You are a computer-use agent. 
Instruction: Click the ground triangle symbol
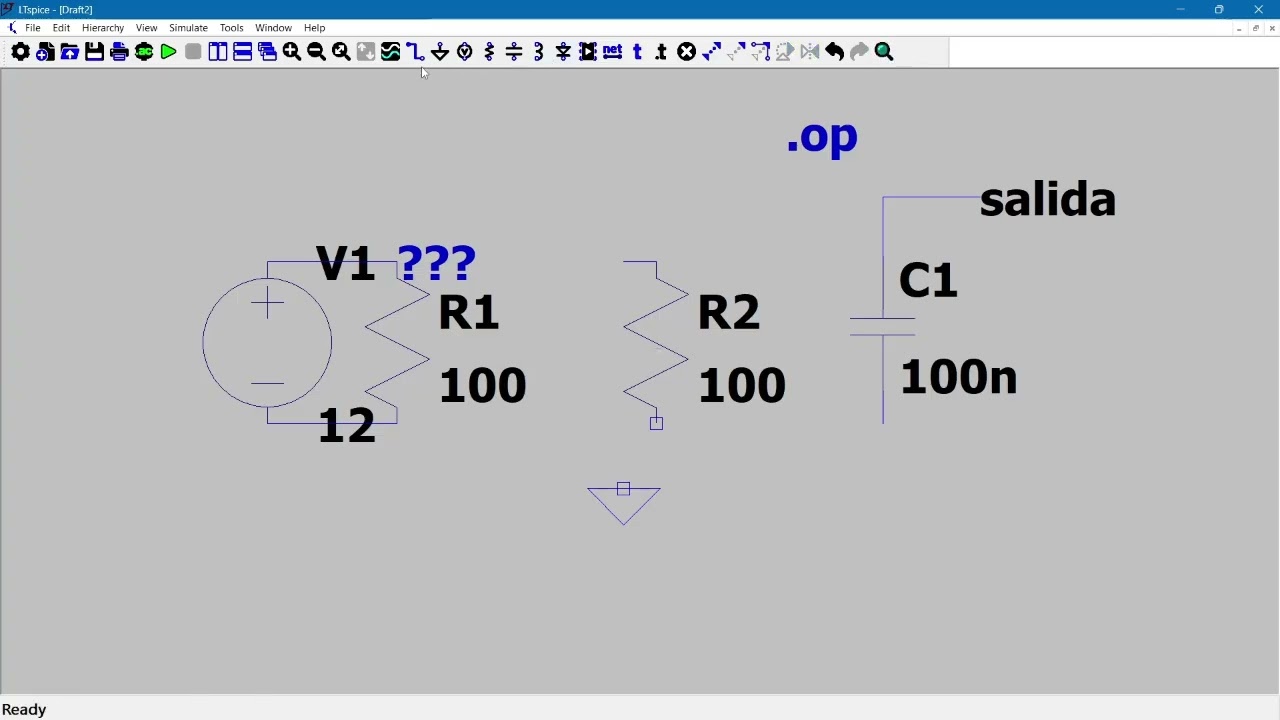[624, 505]
